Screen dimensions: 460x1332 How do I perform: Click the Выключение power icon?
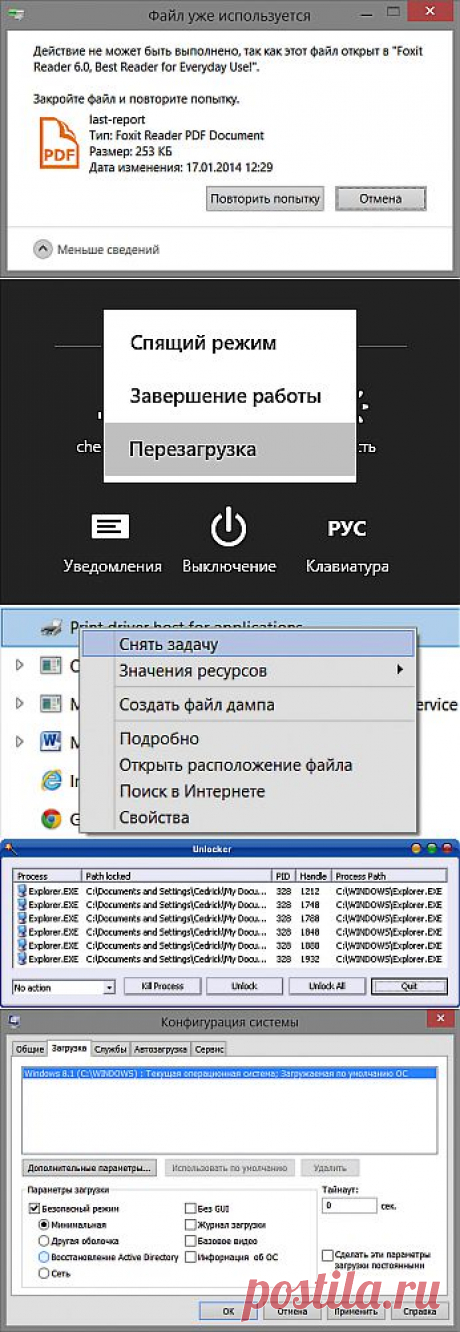[x=228, y=527]
